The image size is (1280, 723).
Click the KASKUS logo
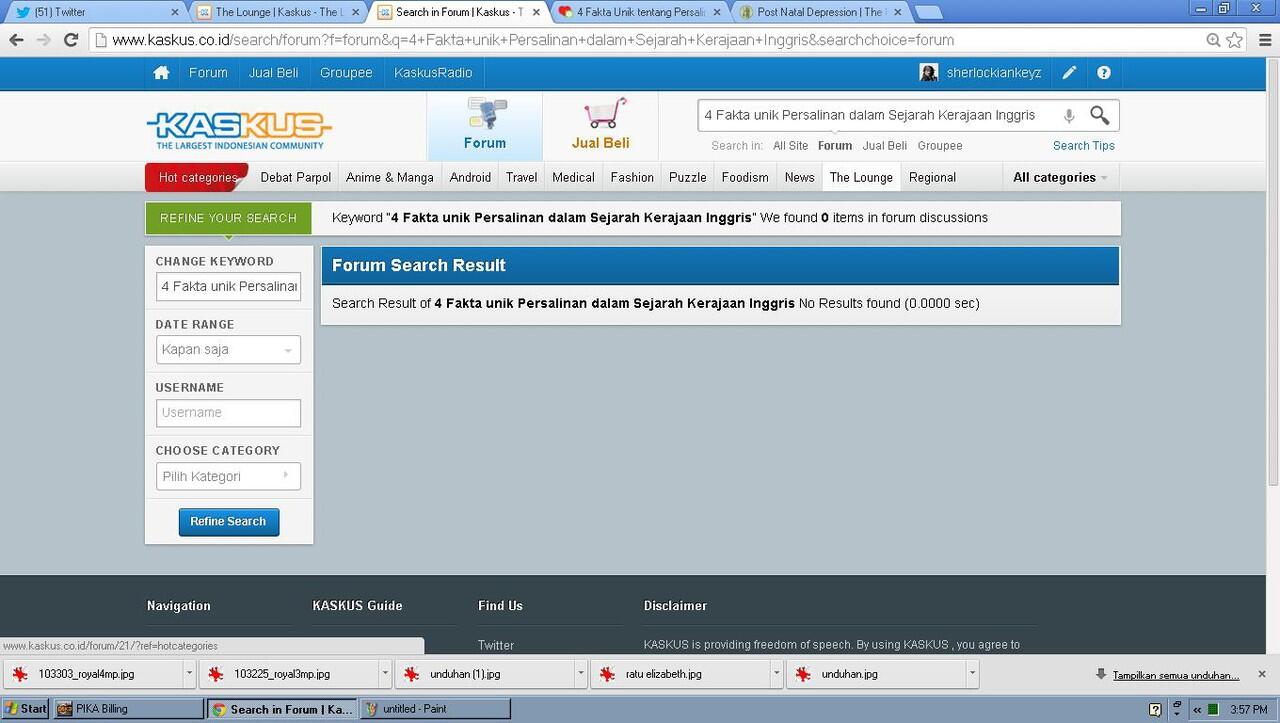[x=239, y=129]
